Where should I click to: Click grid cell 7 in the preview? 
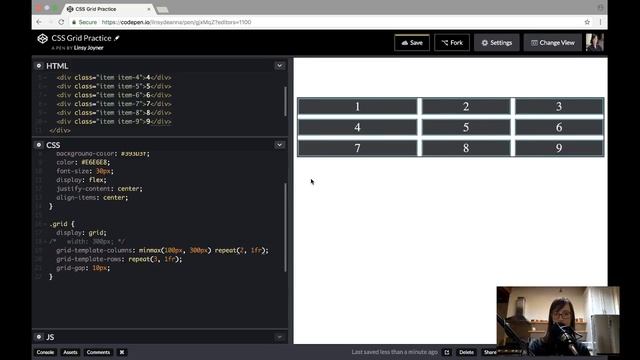pyautogui.click(x=358, y=148)
